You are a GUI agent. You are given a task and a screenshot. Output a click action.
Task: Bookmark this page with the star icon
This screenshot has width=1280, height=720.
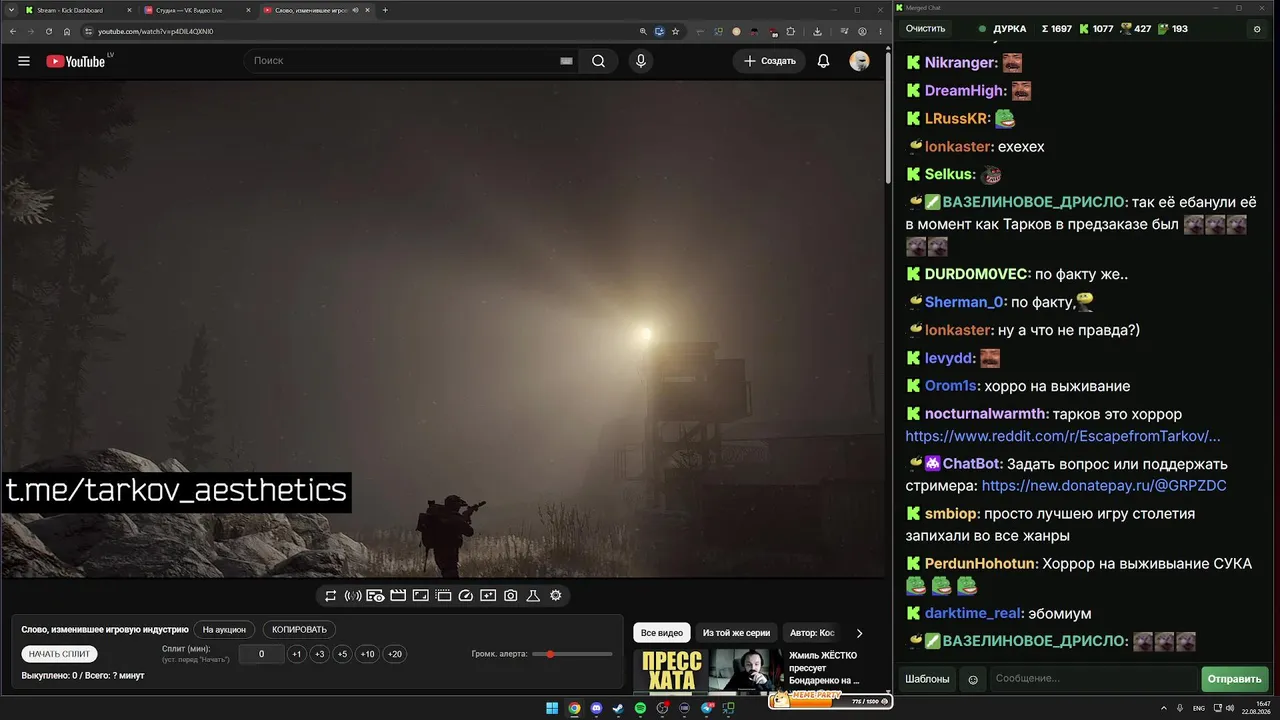pos(676,31)
